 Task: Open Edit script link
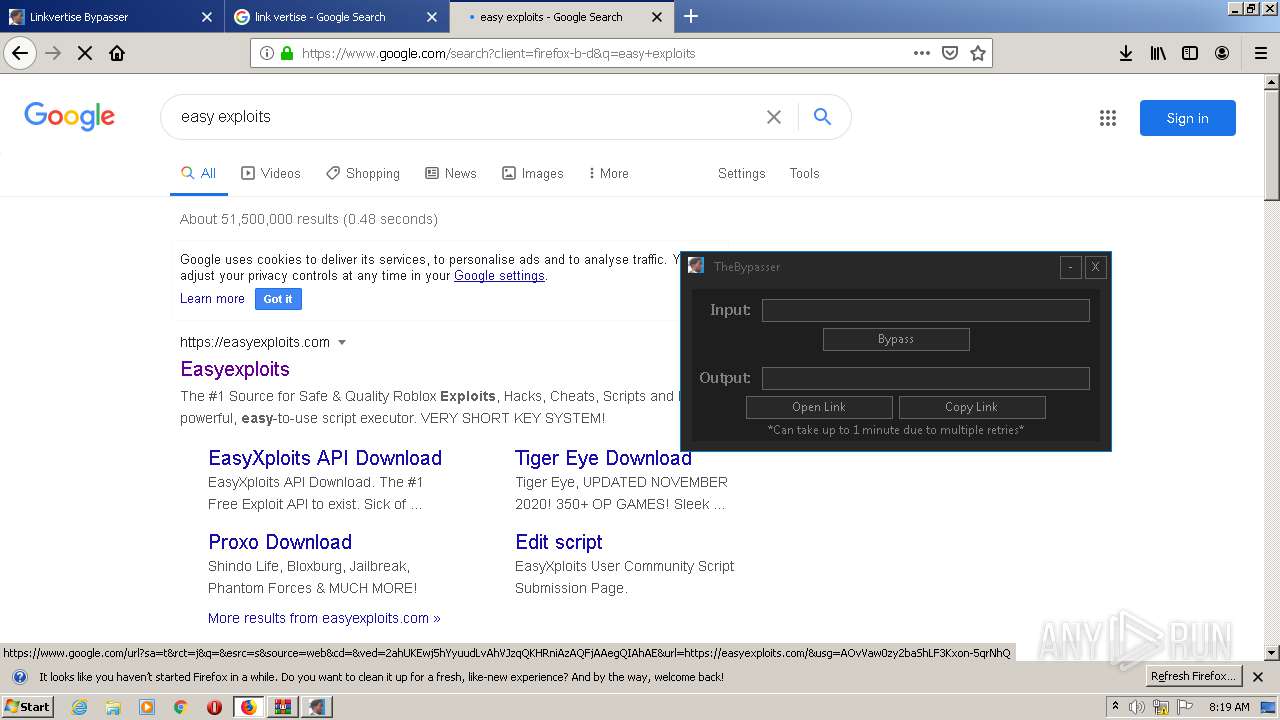pos(559,542)
